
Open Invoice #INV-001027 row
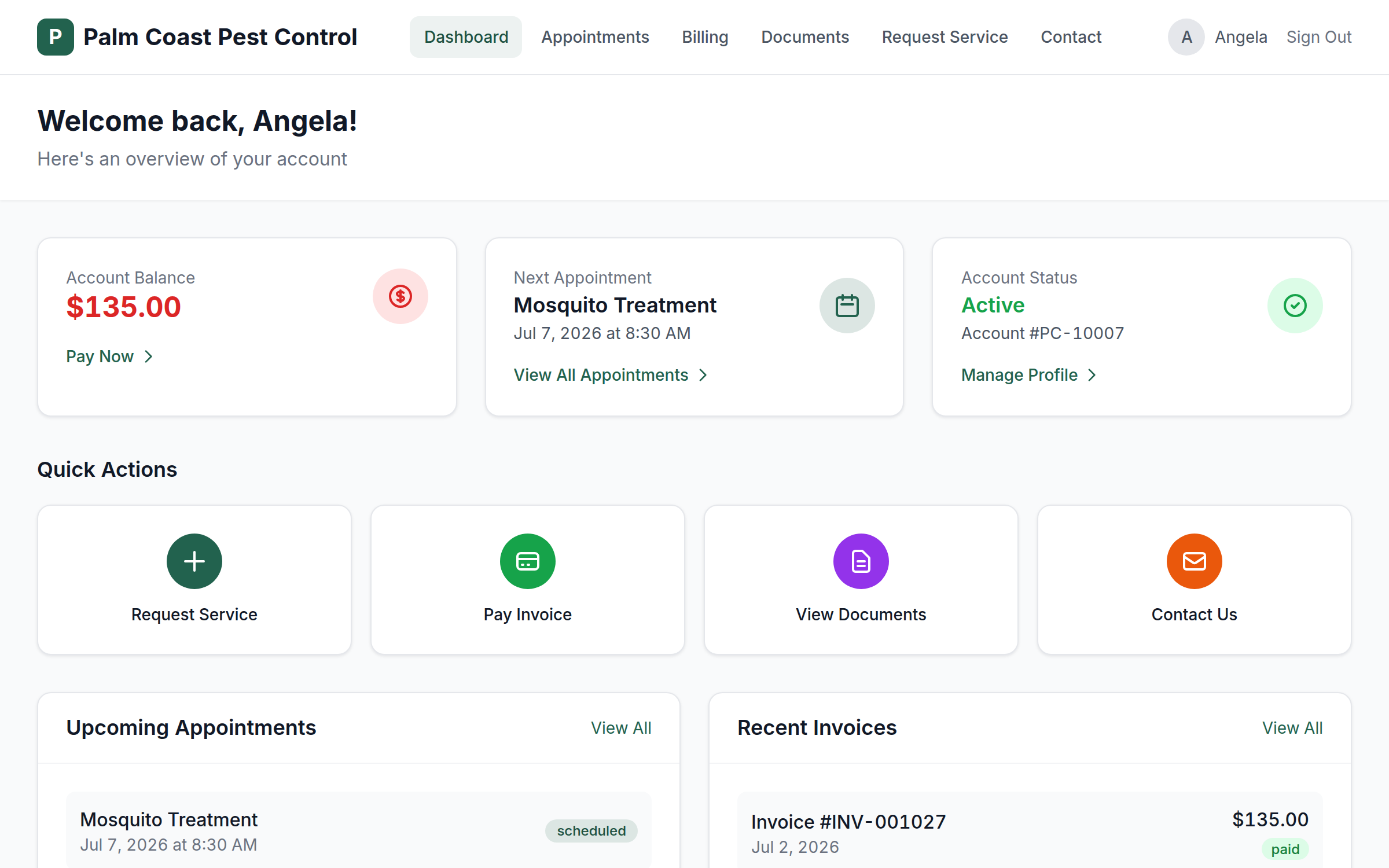coord(1030,831)
